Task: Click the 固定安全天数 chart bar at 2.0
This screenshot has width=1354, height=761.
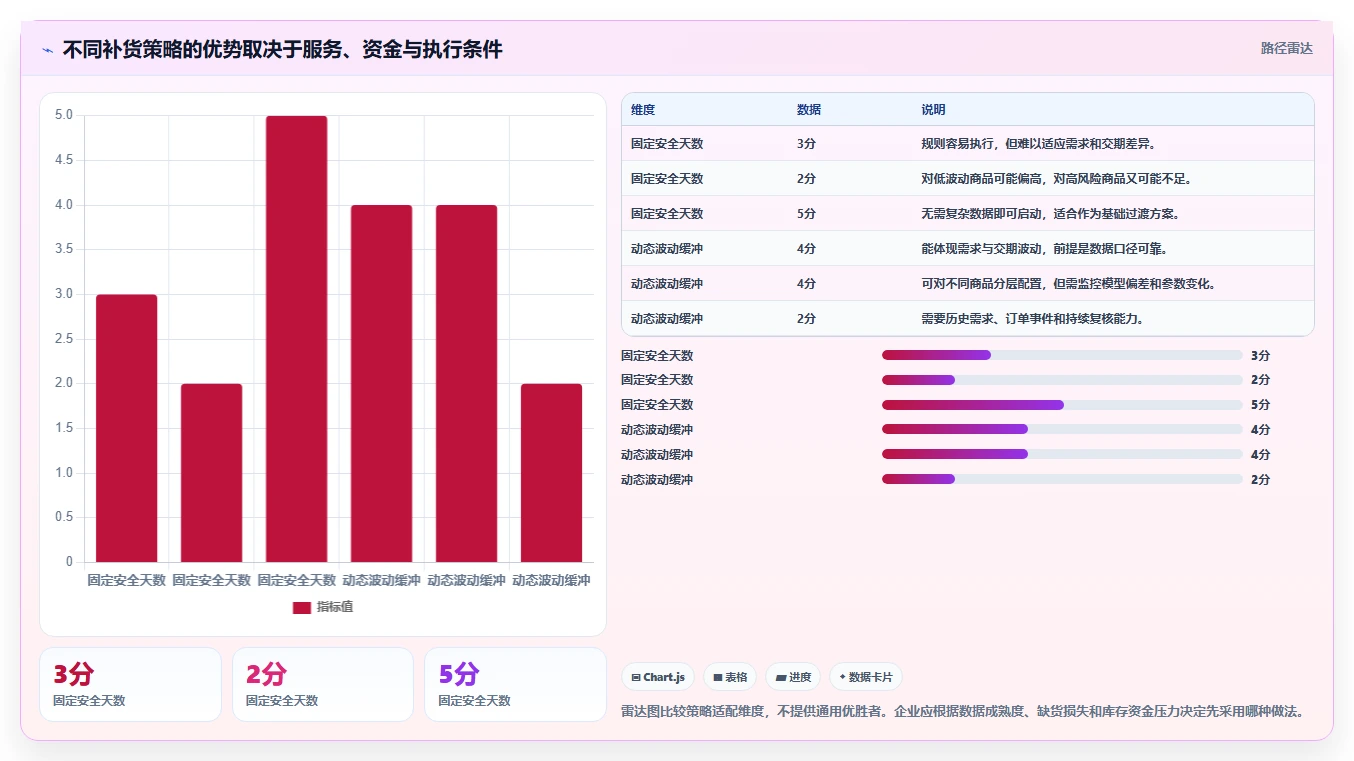Action: click(211, 473)
